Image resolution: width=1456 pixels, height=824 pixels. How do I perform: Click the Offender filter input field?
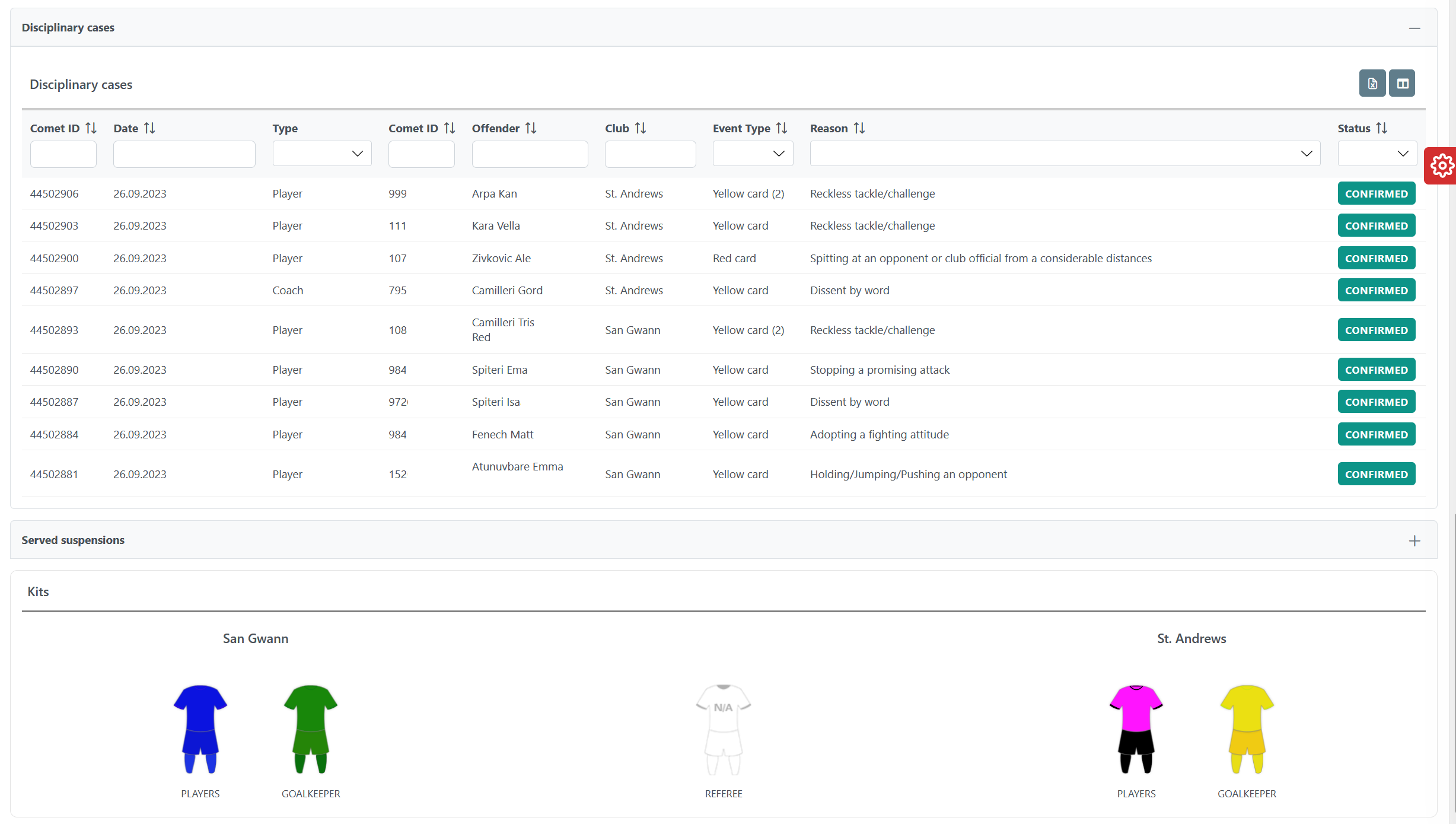(530, 154)
